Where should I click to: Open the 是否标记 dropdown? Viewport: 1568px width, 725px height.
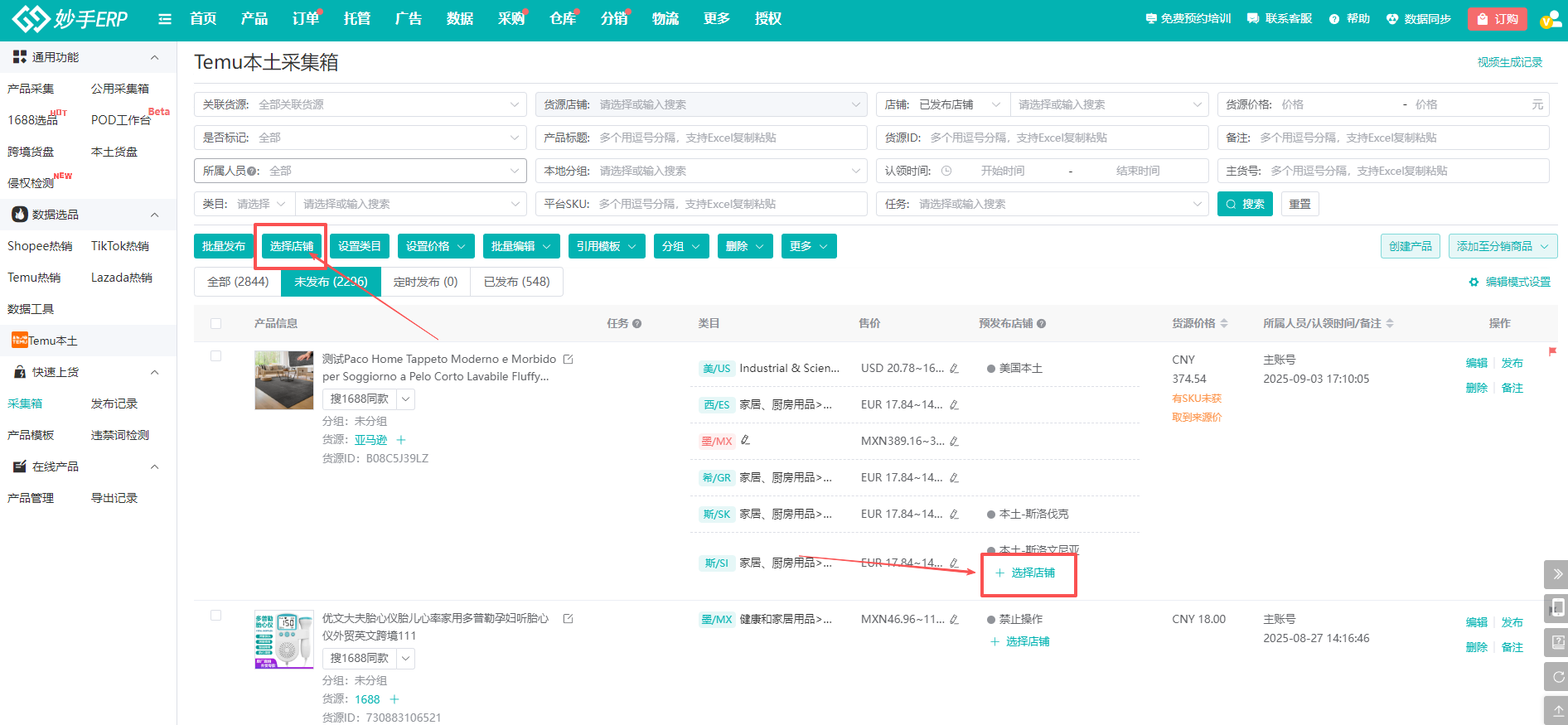tap(361, 138)
